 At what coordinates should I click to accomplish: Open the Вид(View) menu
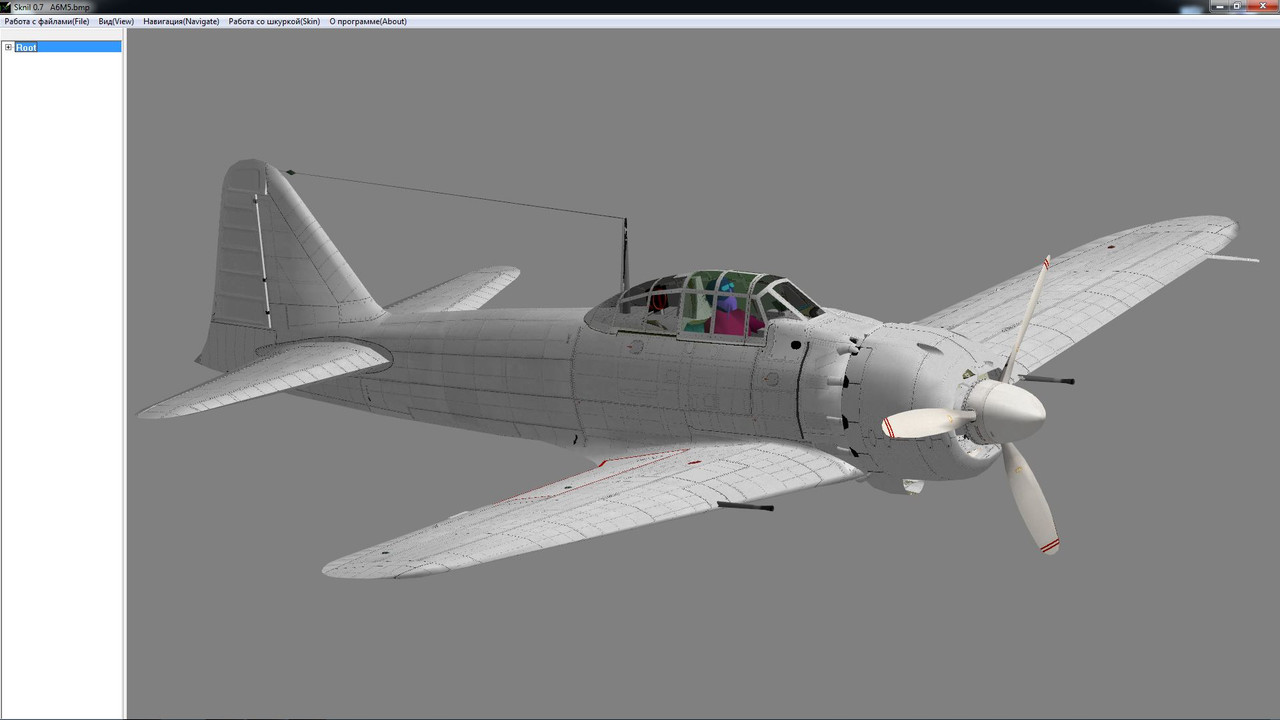click(x=116, y=21)
